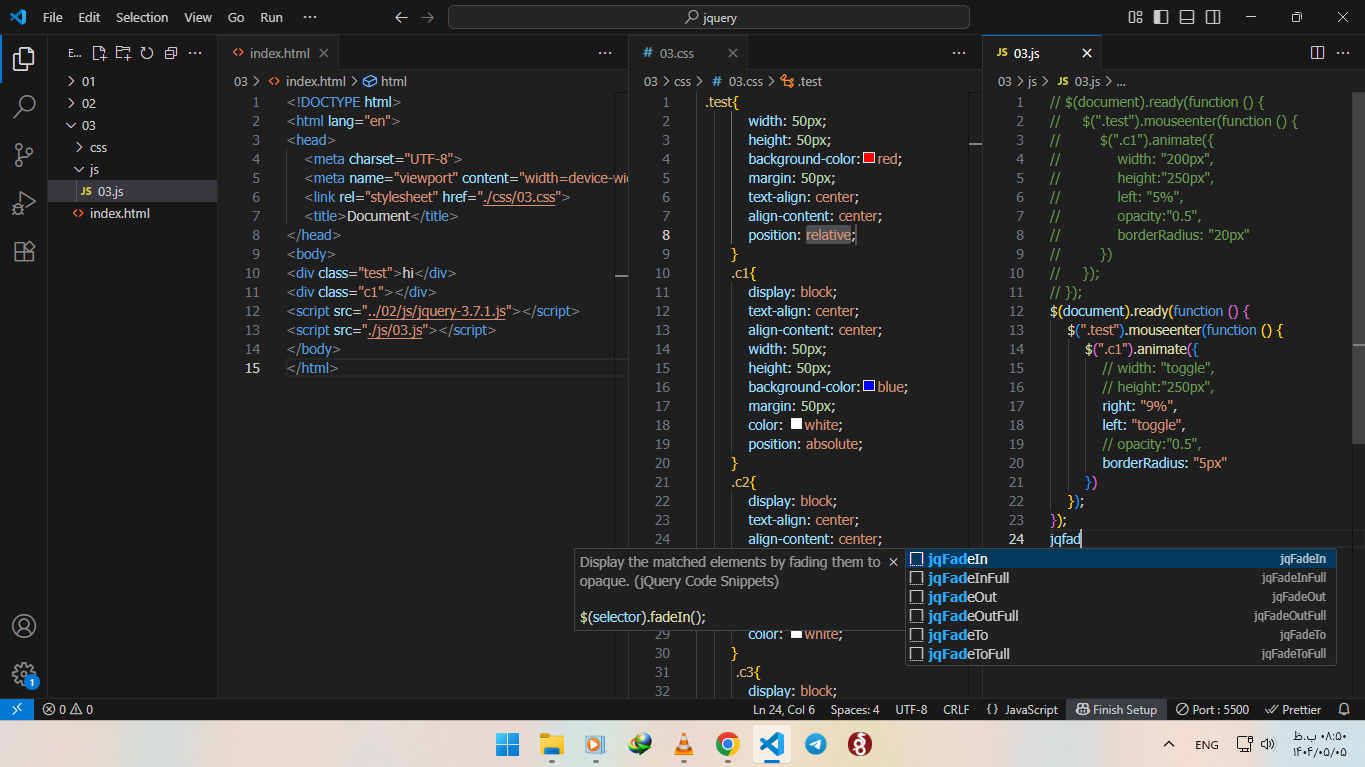Open the Edit menu
Image resolution: width=1365 pixels, height=767 pixels.
pos(89,17)
